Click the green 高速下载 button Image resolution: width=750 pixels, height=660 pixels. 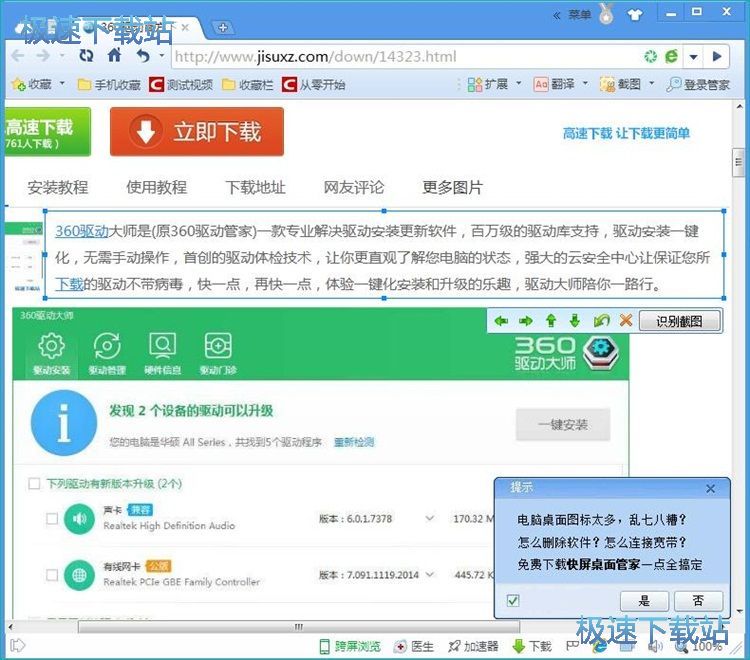point(48,132)
